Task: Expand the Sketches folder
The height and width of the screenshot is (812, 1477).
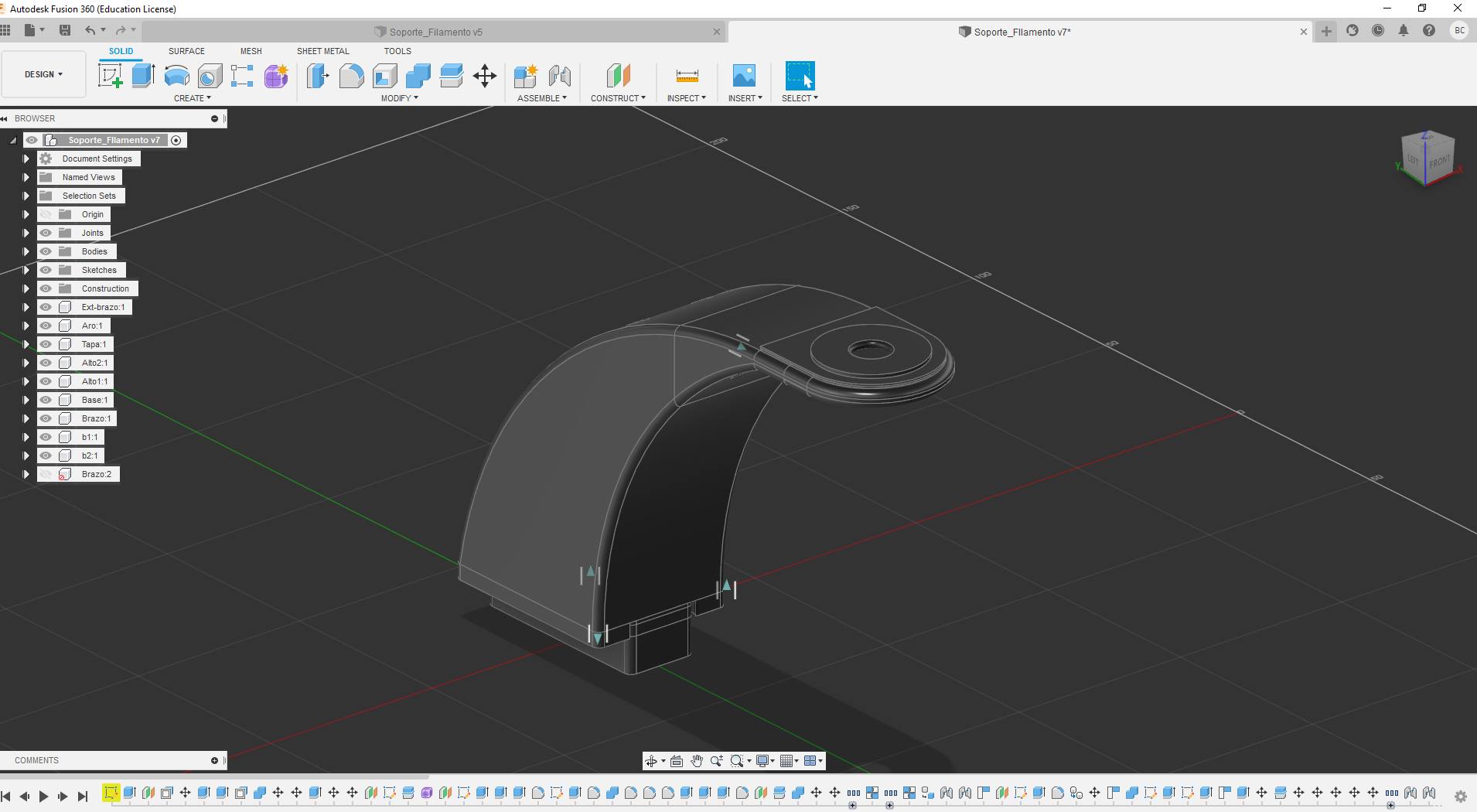Action: pos(26,270)
